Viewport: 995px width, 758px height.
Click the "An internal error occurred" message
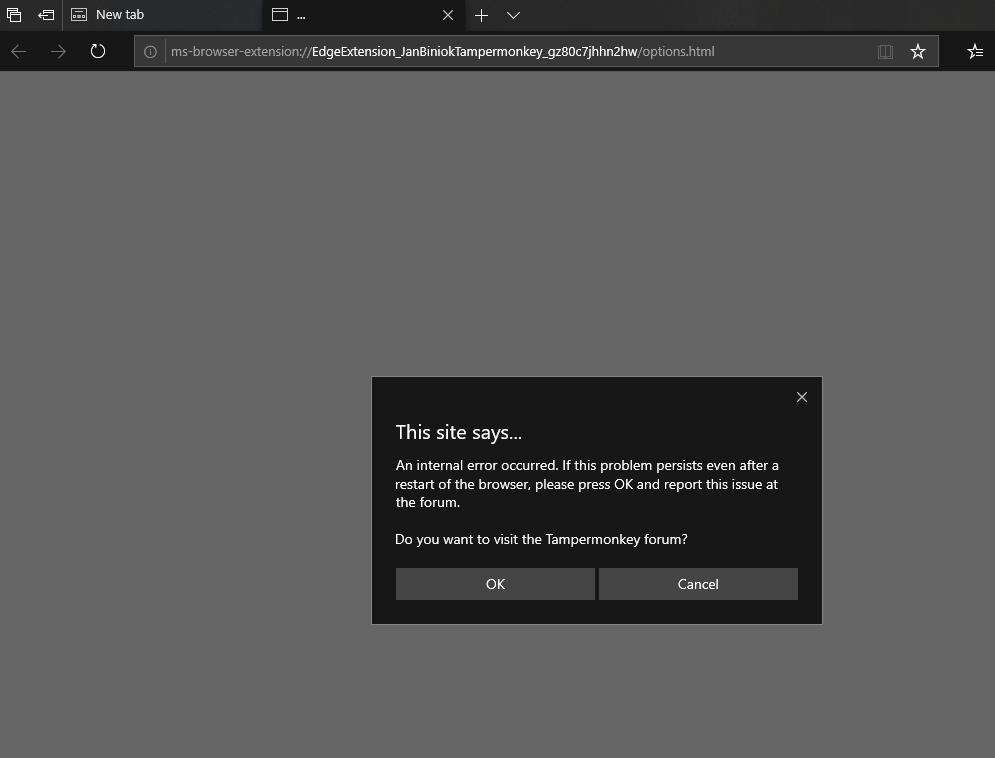[x=586, y=483]
